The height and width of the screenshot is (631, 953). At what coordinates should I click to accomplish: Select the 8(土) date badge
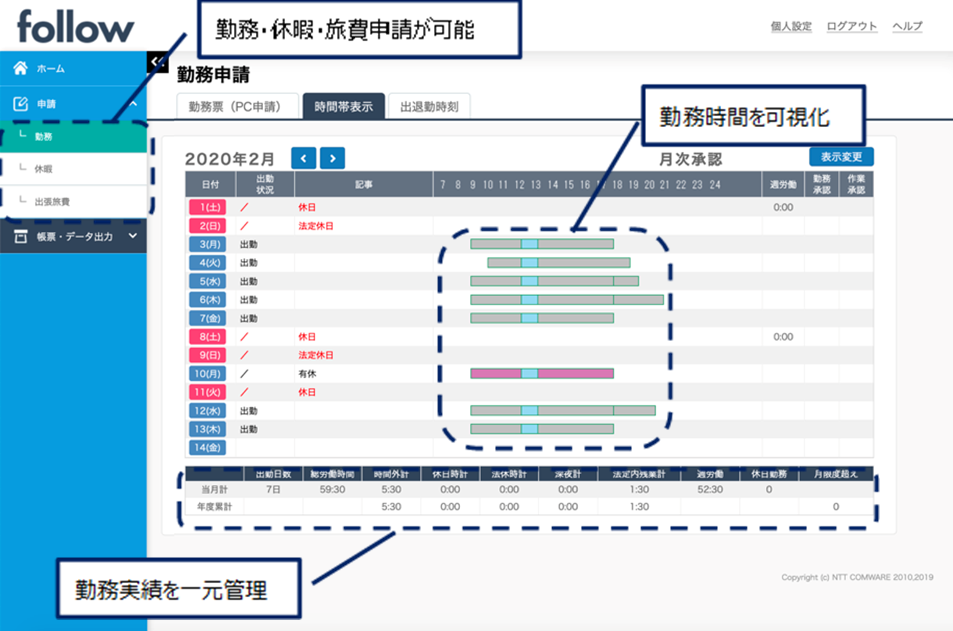coord(207,337)
